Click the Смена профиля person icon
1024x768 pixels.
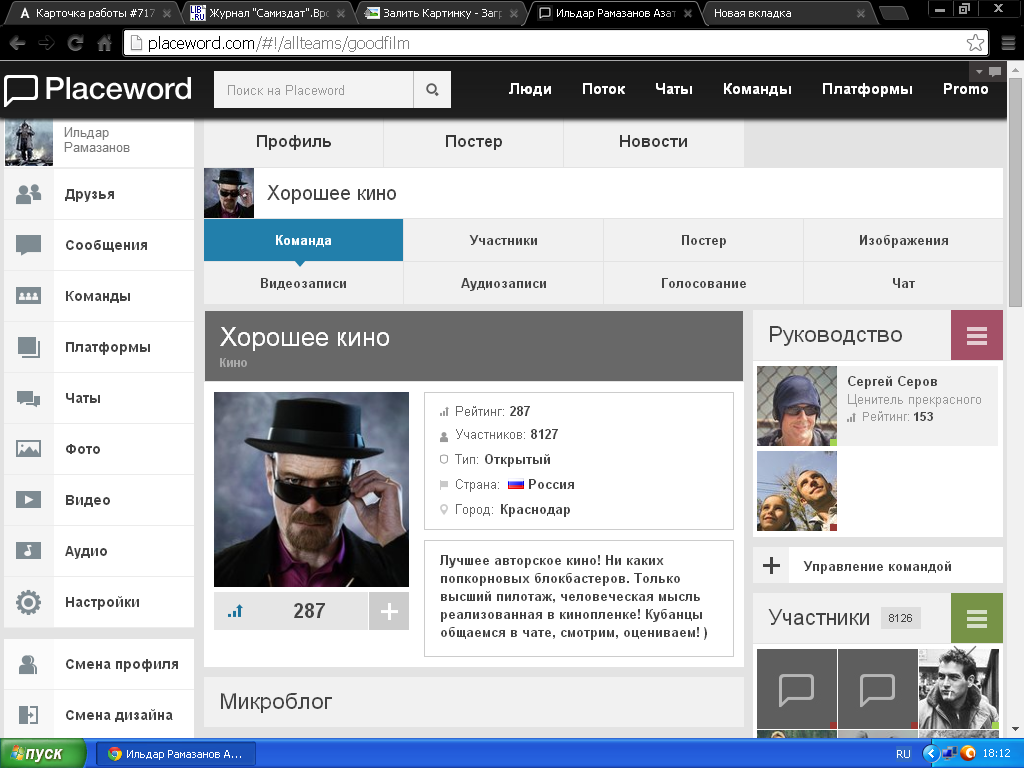tap(28, 664)
